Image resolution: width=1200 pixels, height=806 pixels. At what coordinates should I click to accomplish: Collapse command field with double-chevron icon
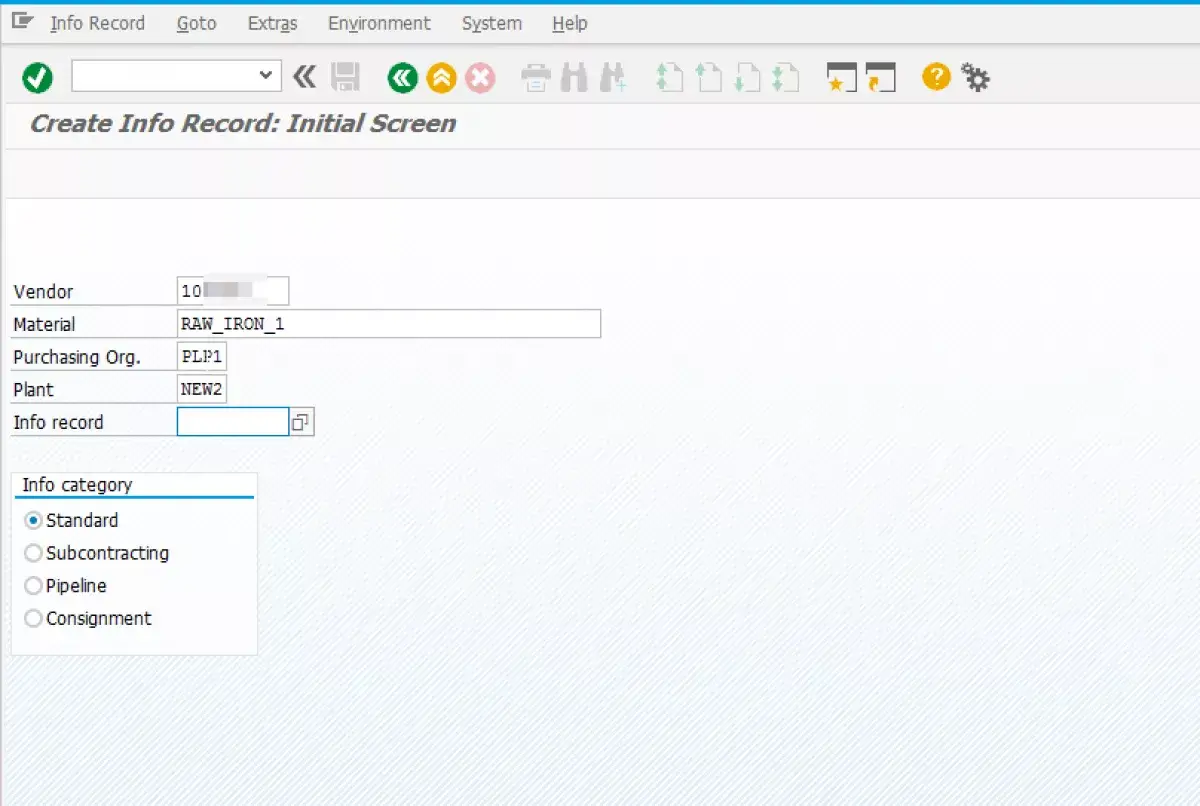click(x=304, y=76)
